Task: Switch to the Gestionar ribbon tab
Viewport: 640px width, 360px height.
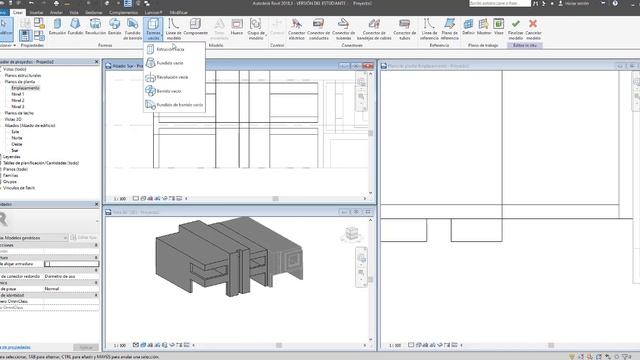Action: pos(93,12)
